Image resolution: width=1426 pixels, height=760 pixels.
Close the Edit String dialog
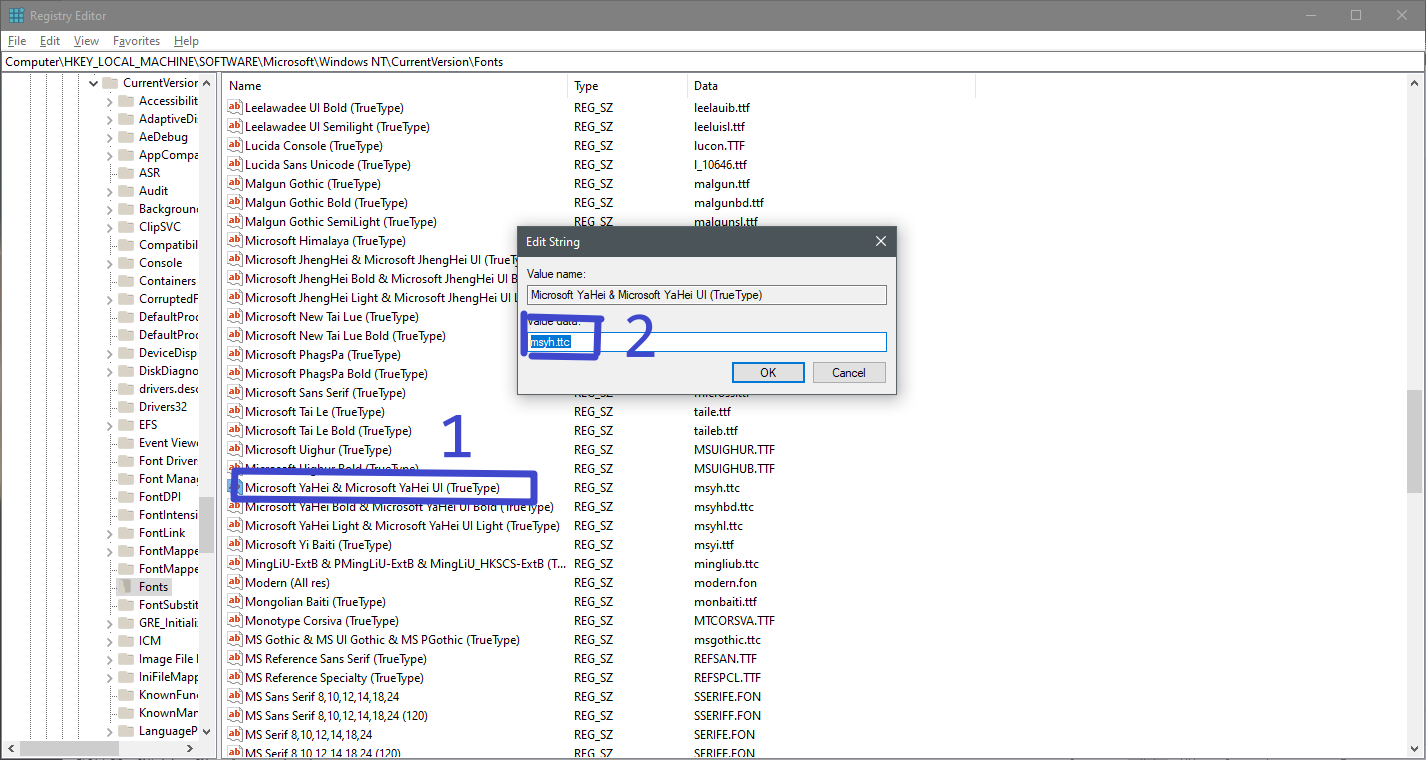click(880, 241)
